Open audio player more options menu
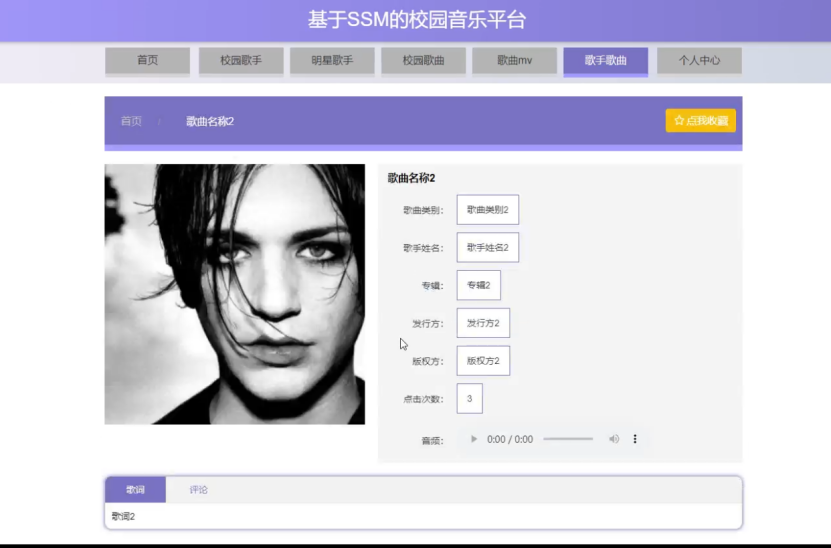The width and height of the screenshot is (831, 548). pos(635,439)
